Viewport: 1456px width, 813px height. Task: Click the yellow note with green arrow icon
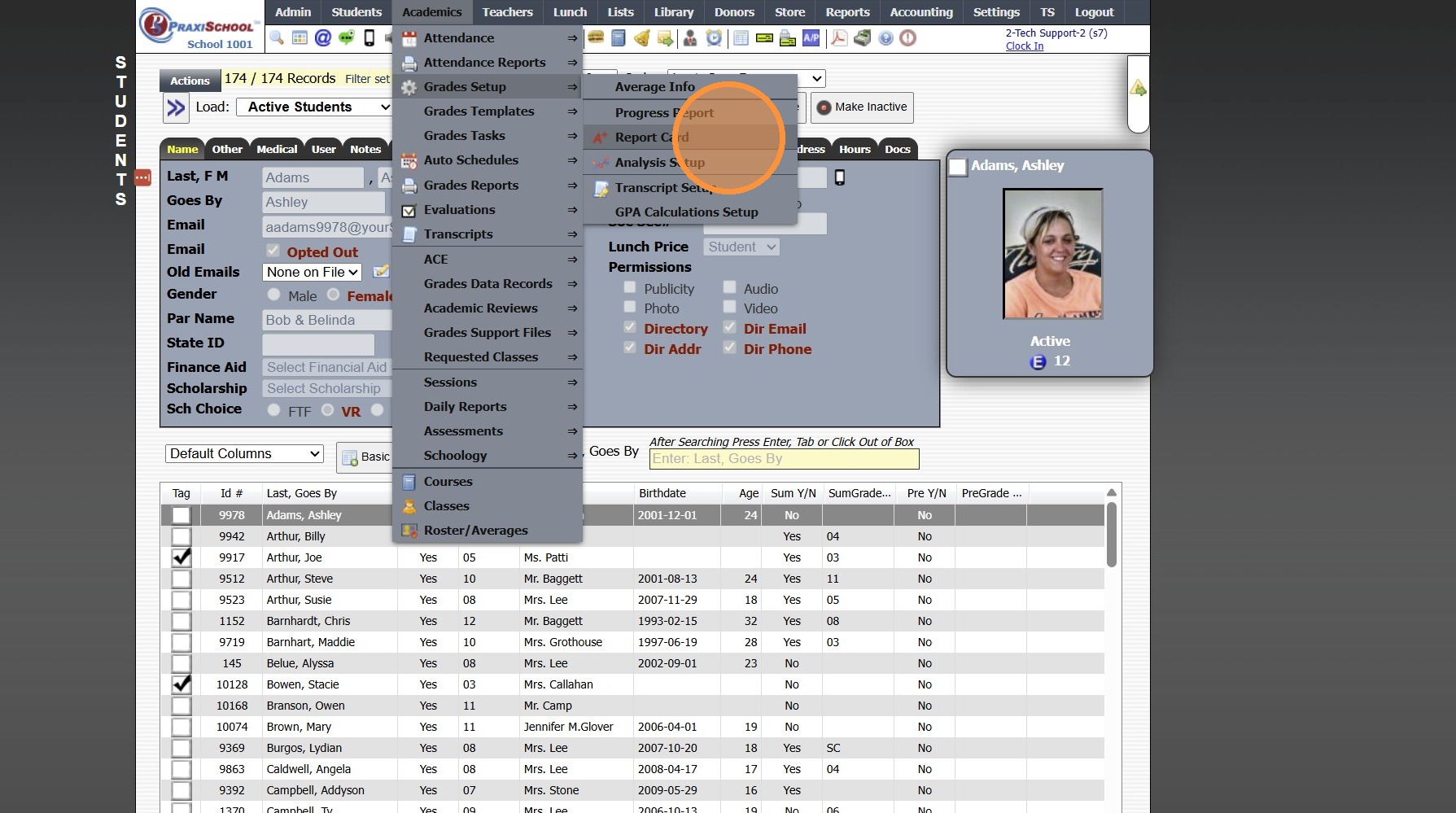[666, 37]
